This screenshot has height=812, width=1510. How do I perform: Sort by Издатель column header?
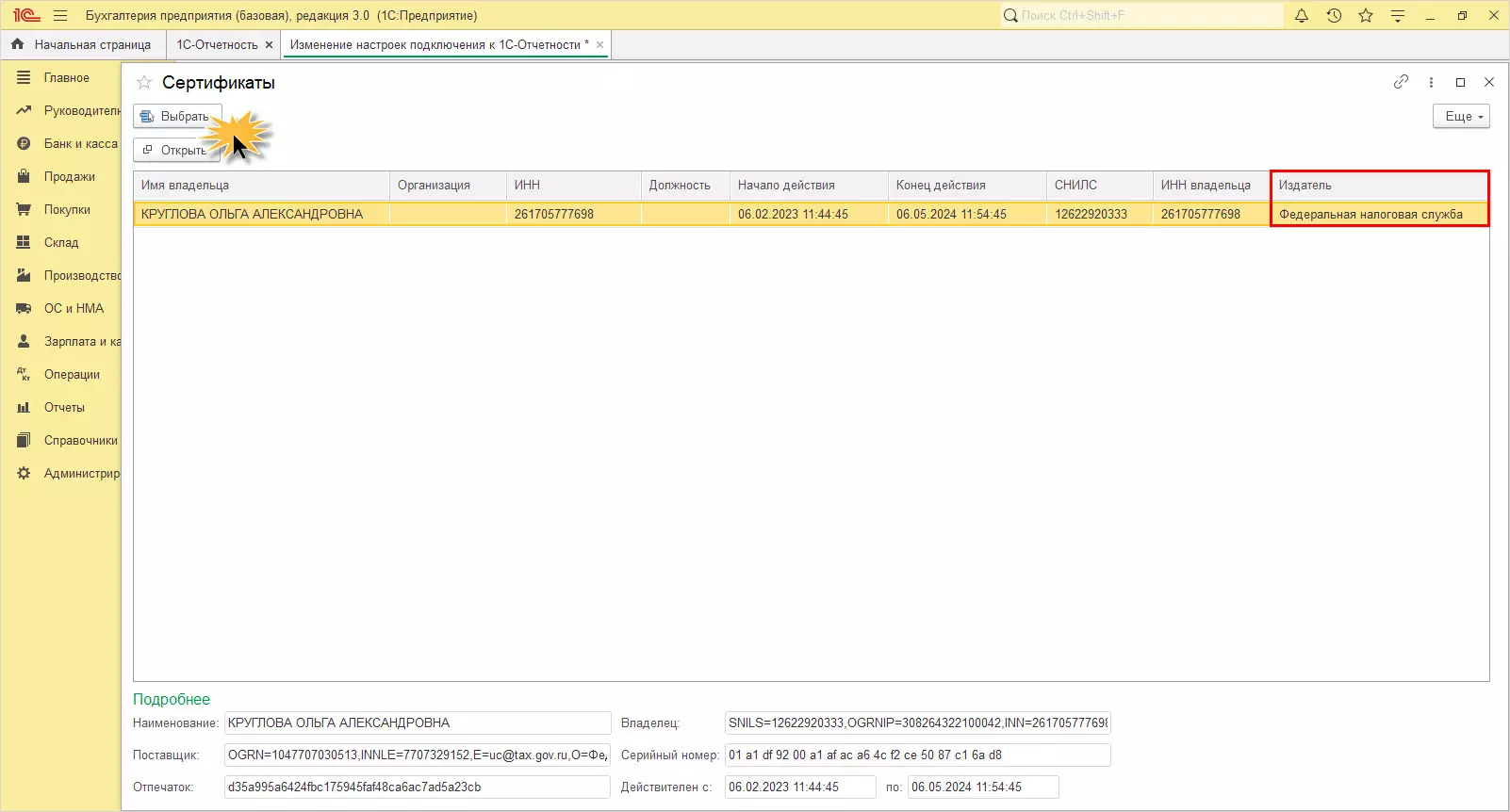(x=1380, y=186)
